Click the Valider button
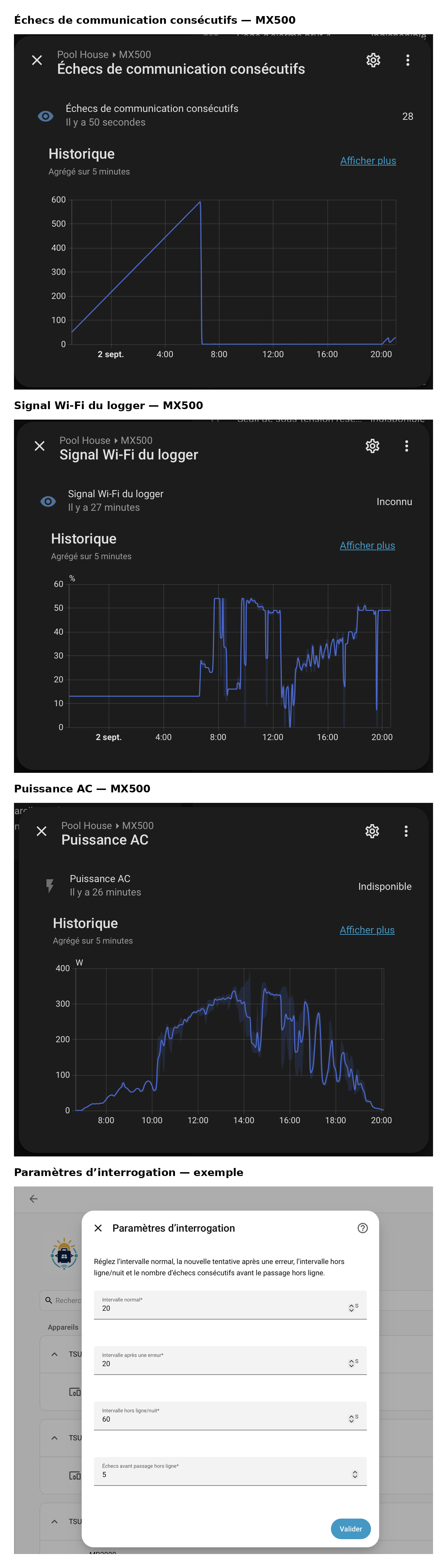This screenshot has height=1568, width=447. [x=350, y=1529]
